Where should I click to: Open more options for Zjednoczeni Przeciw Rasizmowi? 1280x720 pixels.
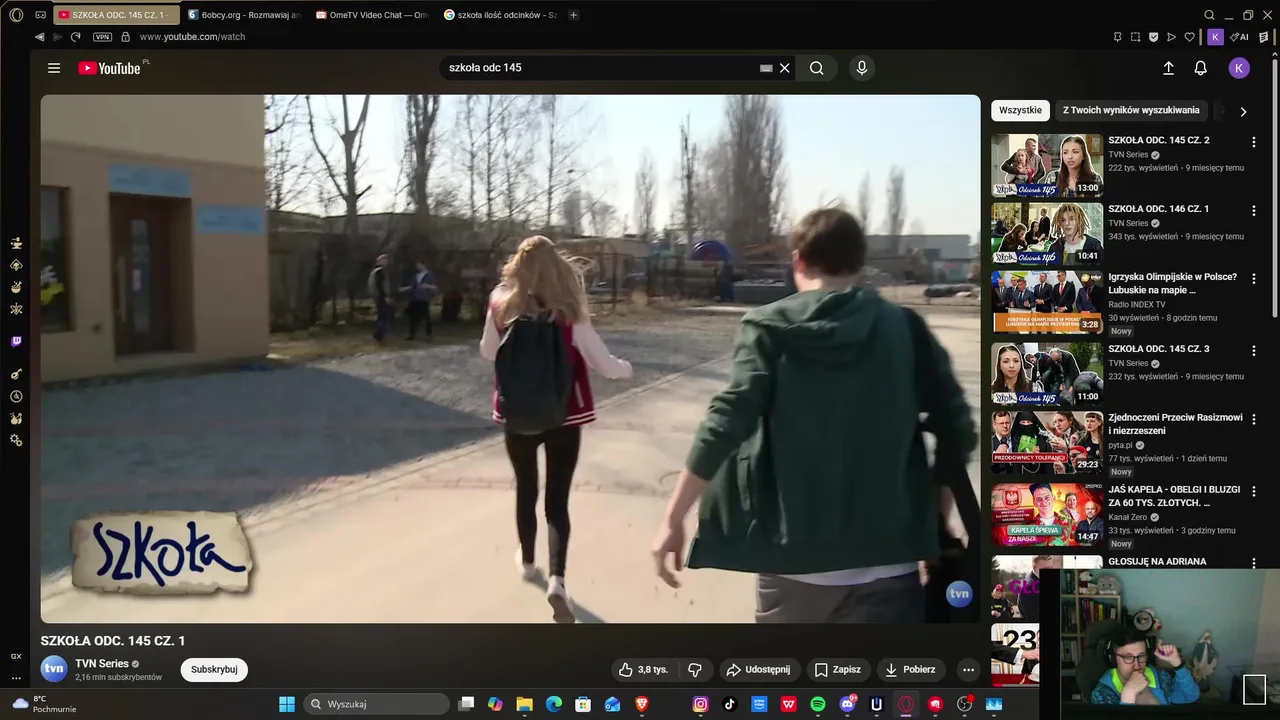[1253, 419]
